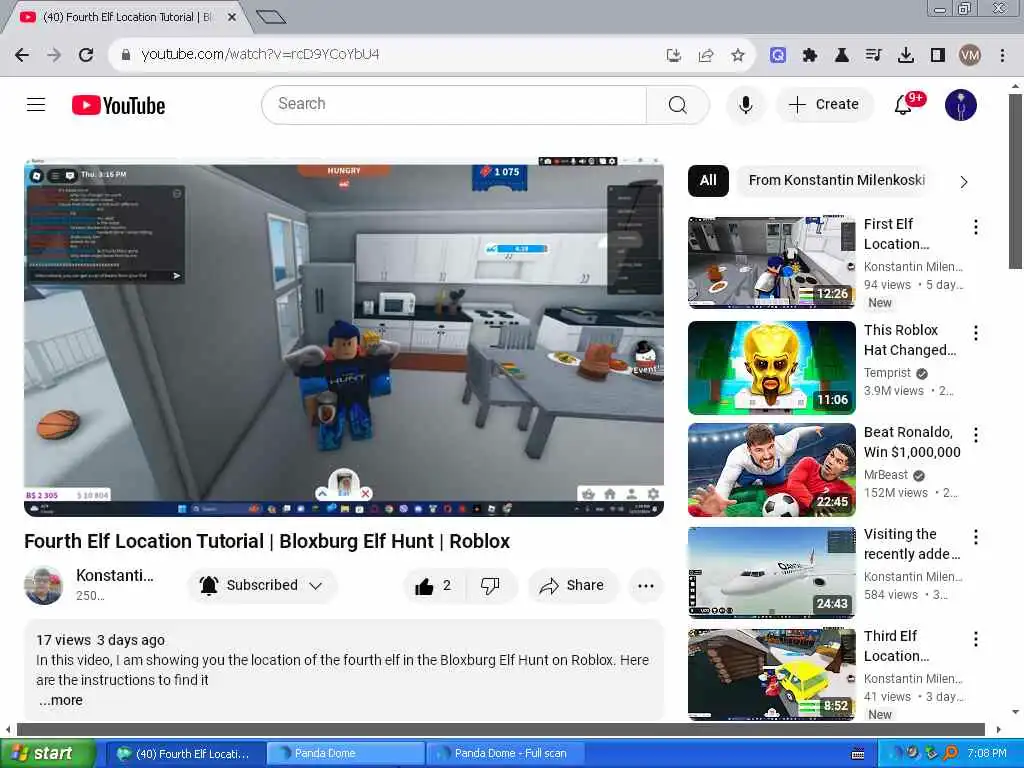Select the All filter chip
The width and height of the screenshot is (1024, 768).
[708, 181]
